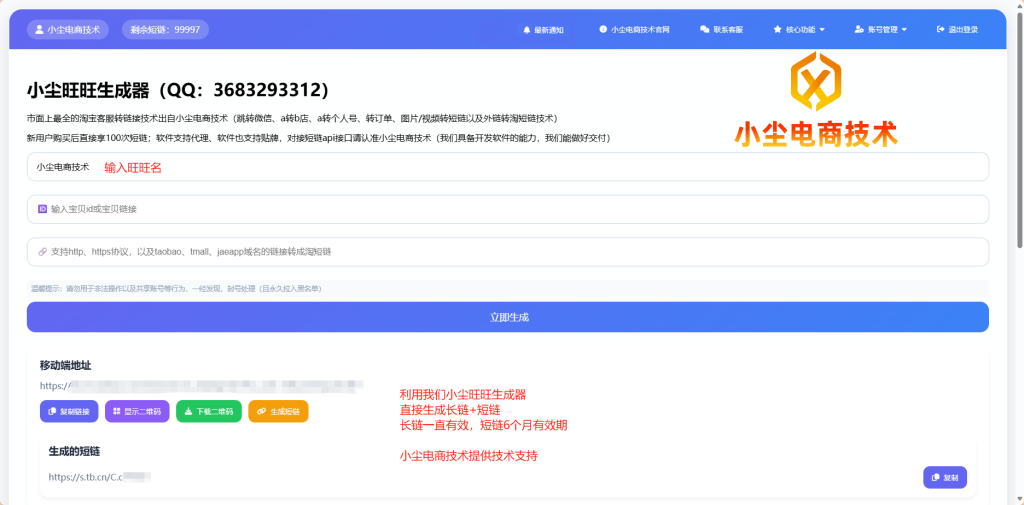This screenshot has width=1024, height=505.
Task: Expand the 账号管理 dropdown menu
Action: tap(881, 30)
